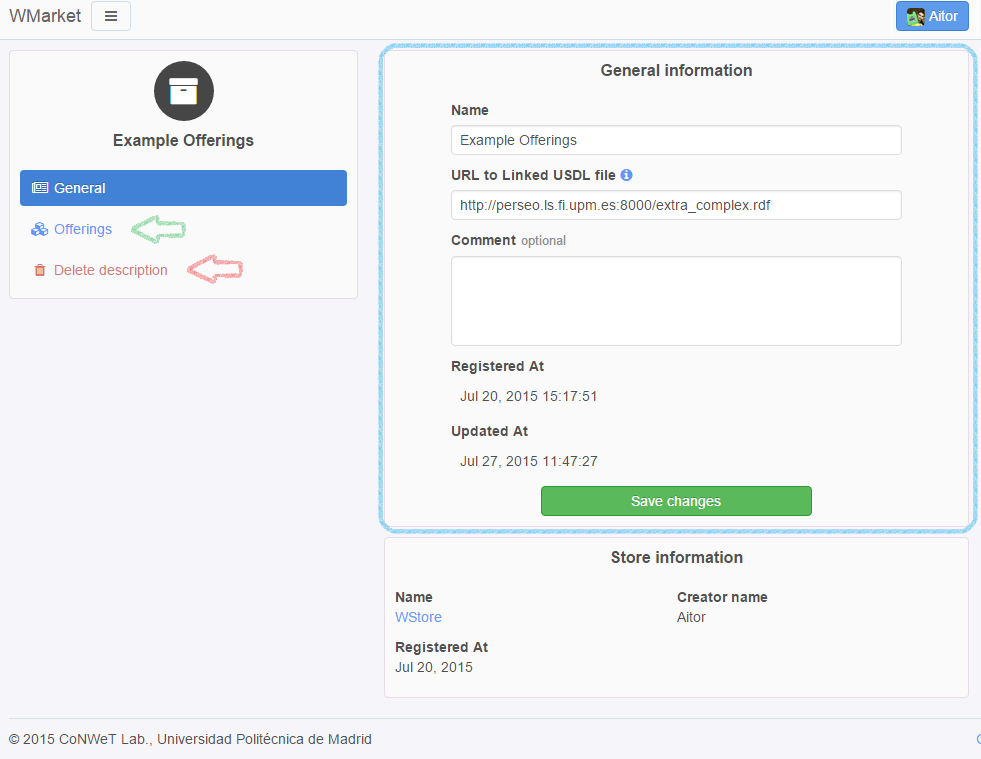Click inside the Comment text area
Image resolution: width=981 pixels, height=759 pixels.
pos(676,301)
